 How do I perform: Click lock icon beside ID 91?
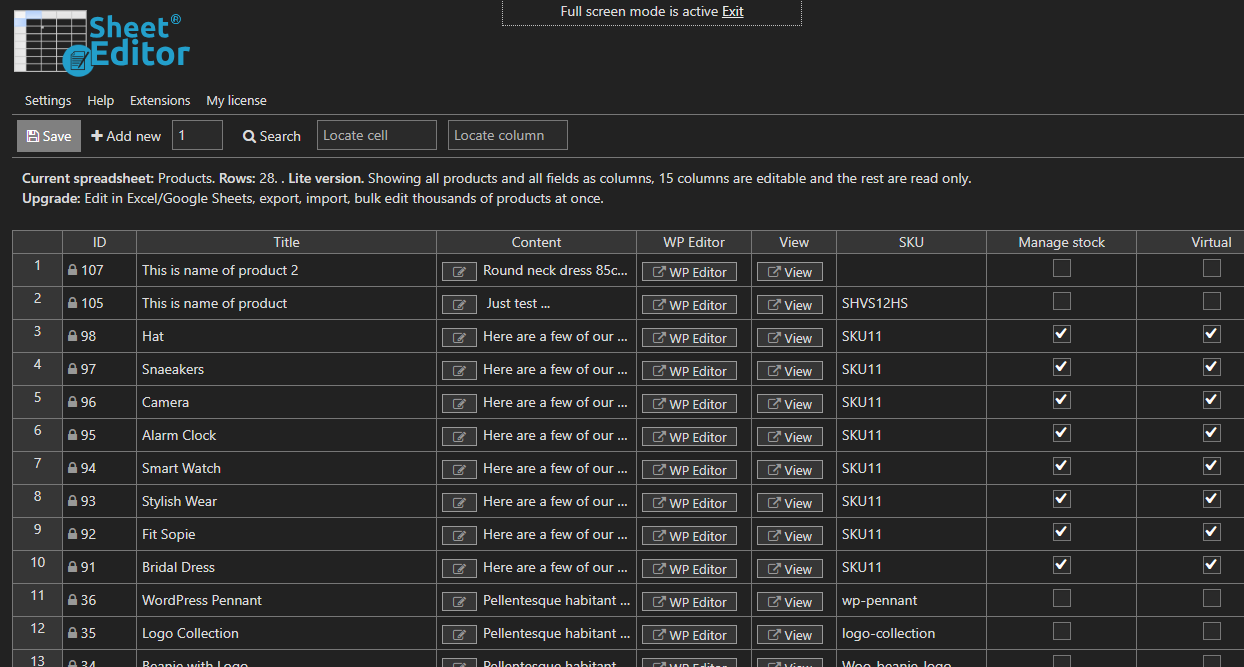point(72,567)
